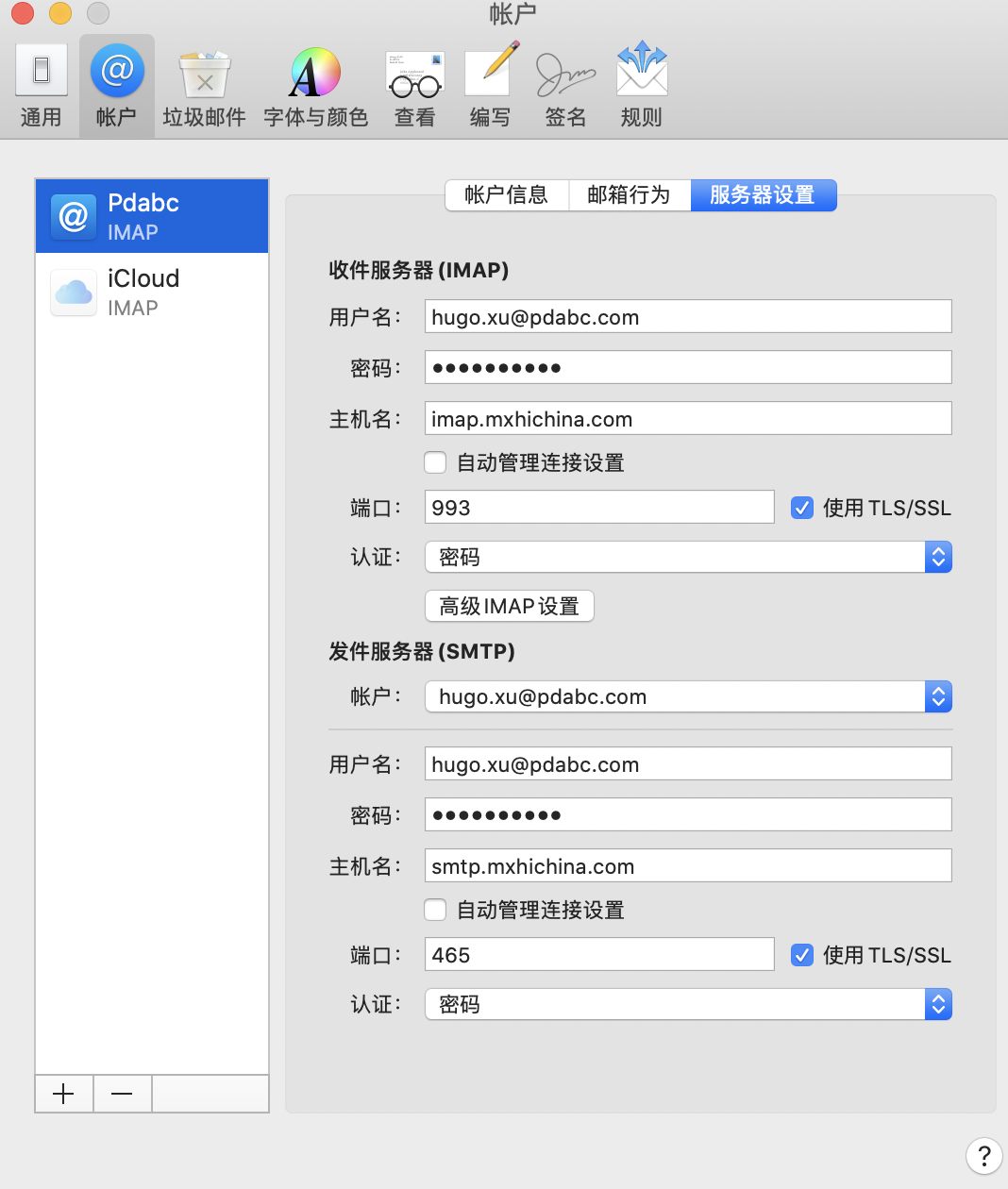Viewport: 1008px width, 1189px height.
Task: Uncheck 使用 TLS/SSL for IMAP
Action: tap(801, 508)
